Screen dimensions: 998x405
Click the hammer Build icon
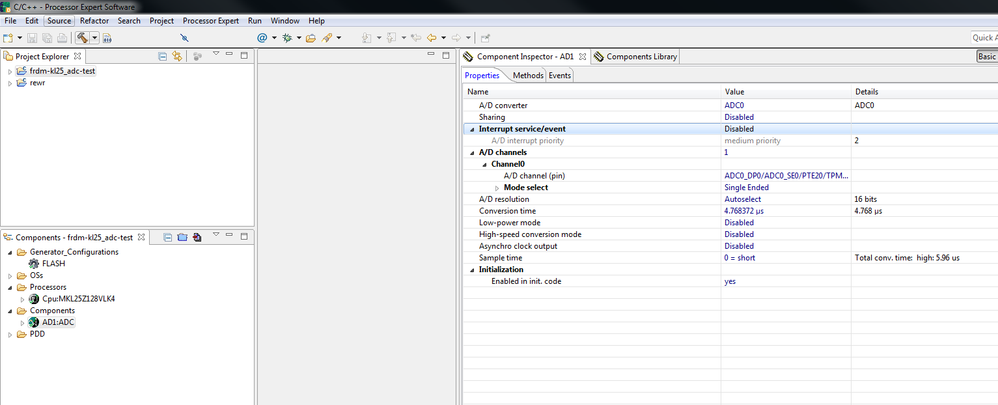[x=82, y=38]
